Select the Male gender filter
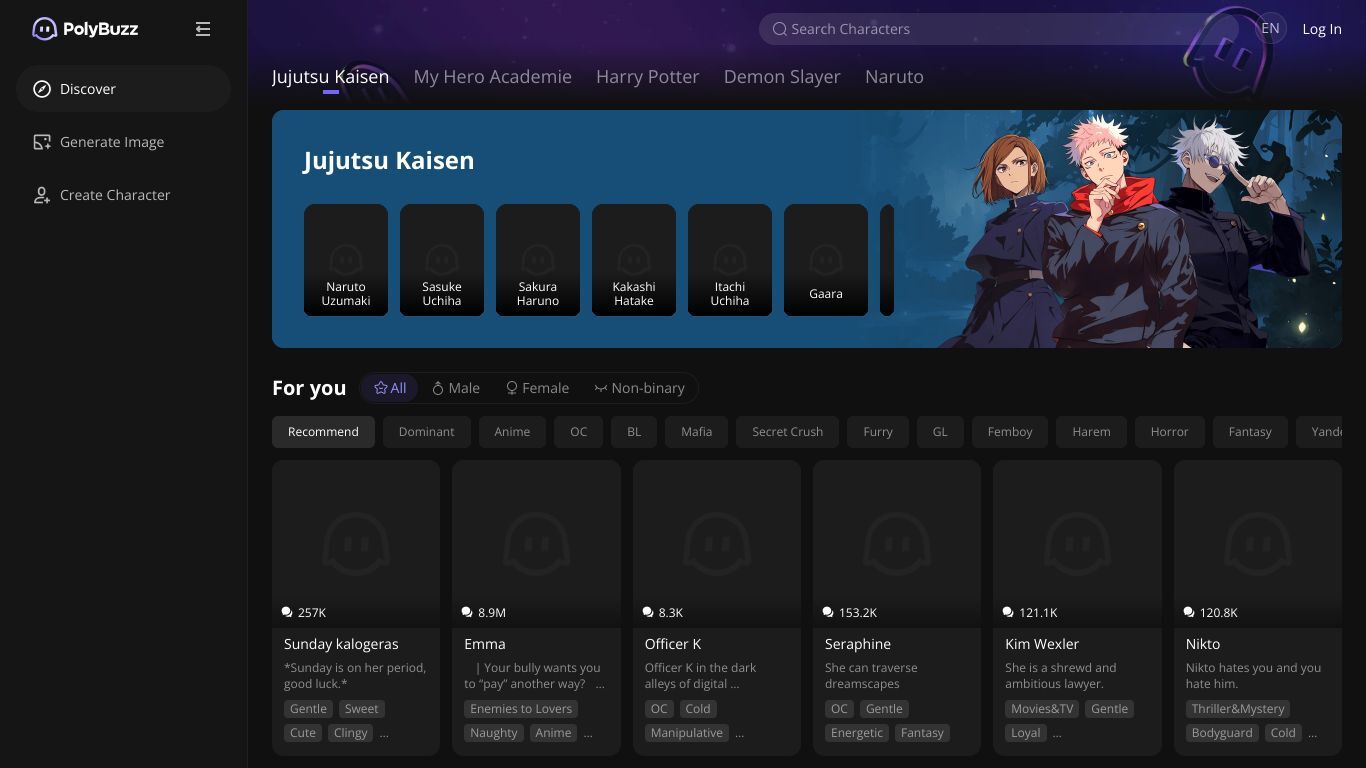 click(x=456, y=388)
